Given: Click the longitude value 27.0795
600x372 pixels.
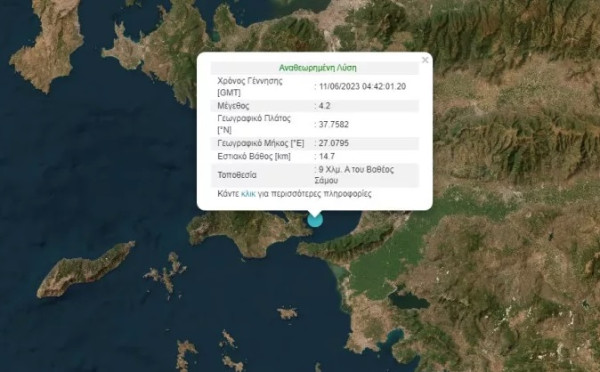Looking at the screenshot, I should [334, 143].
